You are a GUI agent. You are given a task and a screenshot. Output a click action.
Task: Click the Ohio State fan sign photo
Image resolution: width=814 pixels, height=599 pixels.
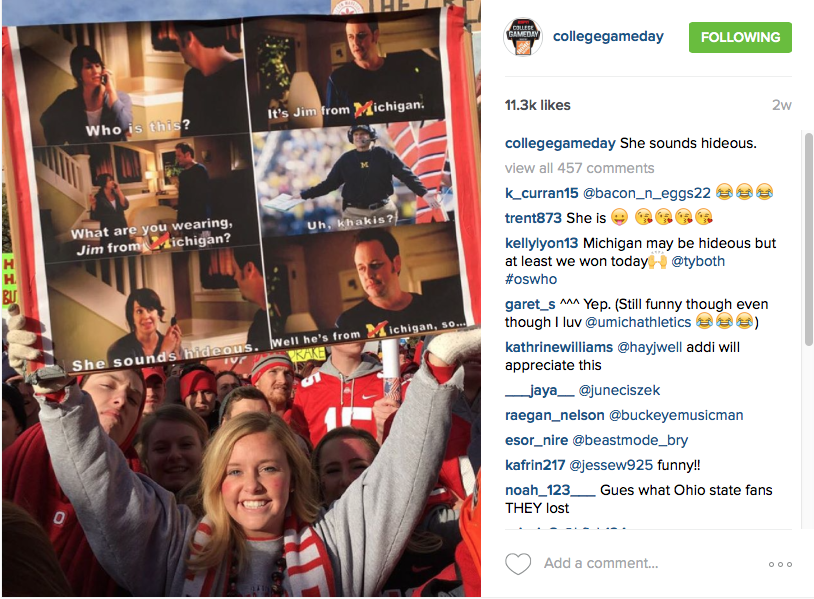click(241, 300)
